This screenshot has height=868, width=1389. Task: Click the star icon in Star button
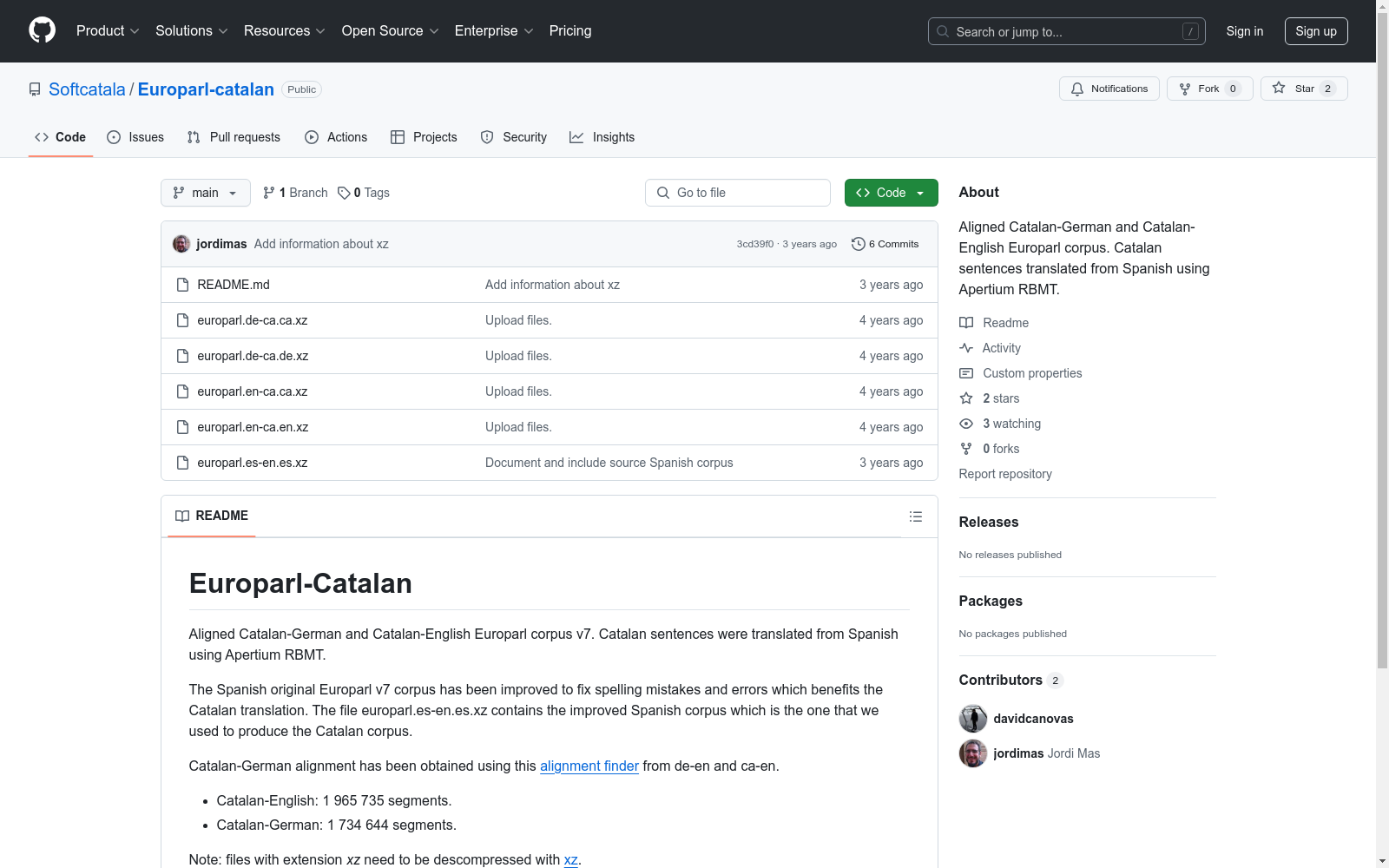coord(1279,88)
